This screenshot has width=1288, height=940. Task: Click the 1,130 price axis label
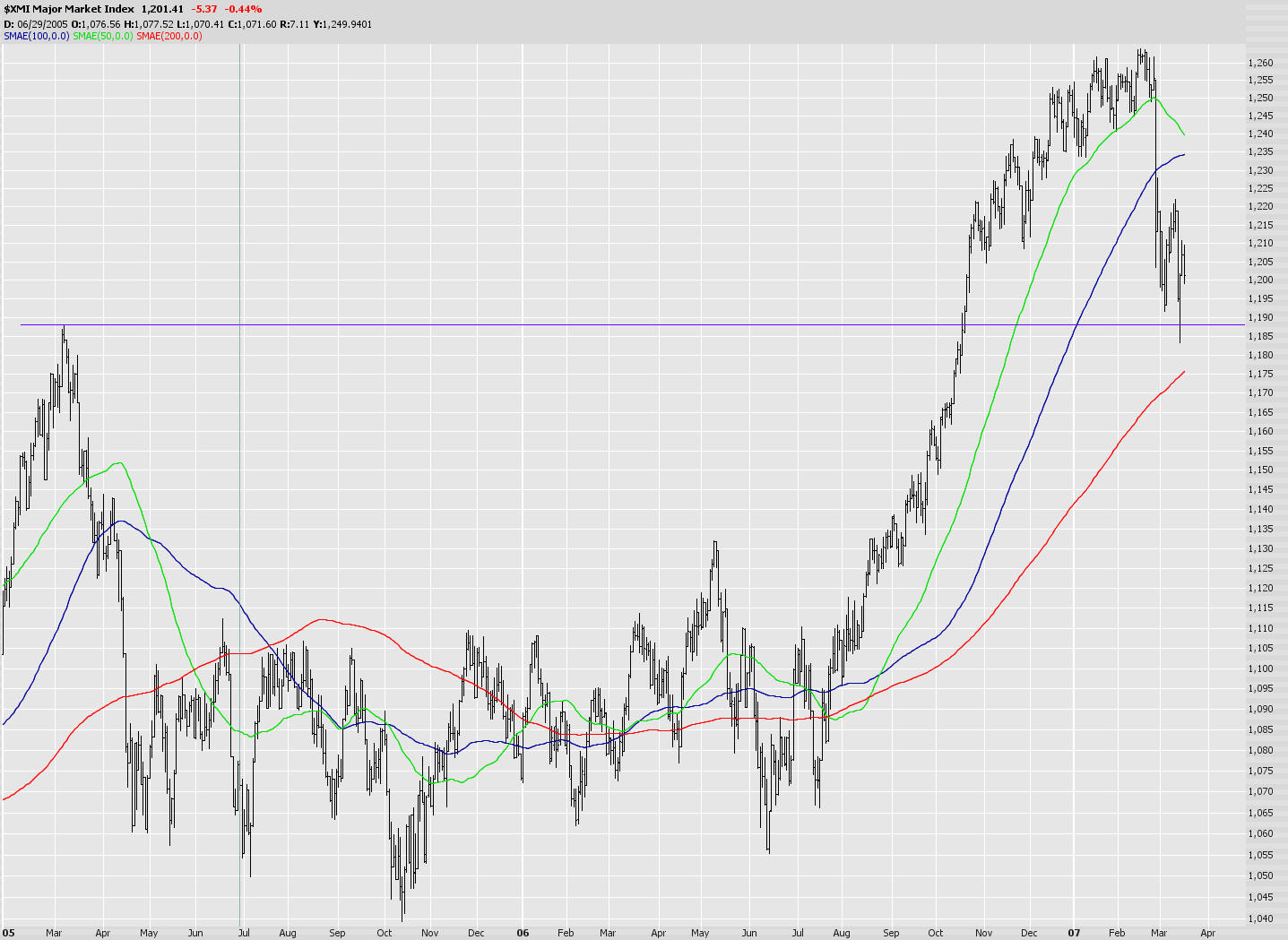pyautogui.click(x=1260, y=548)
